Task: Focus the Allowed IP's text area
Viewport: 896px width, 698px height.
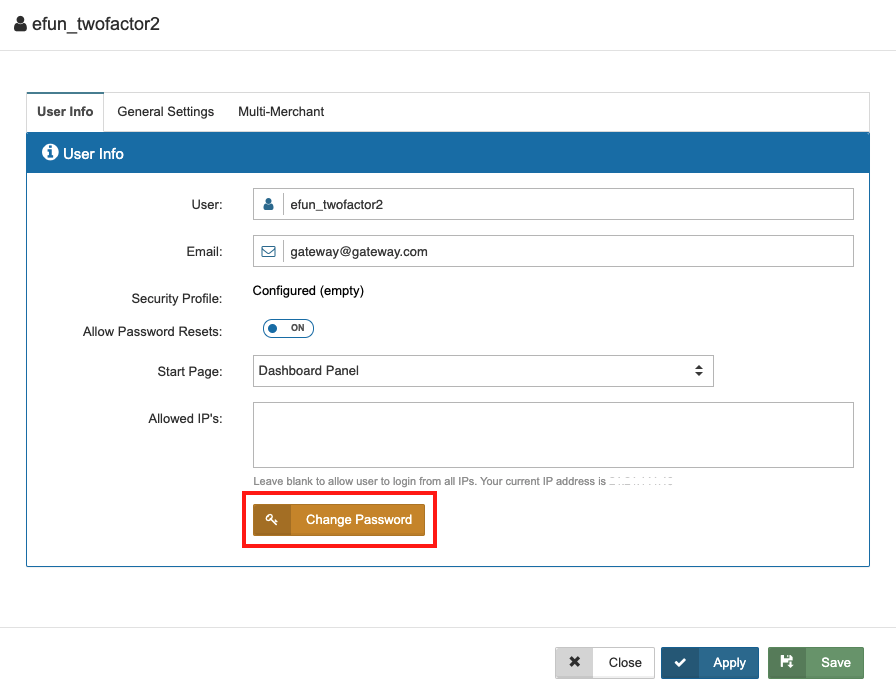Action: 552,435
